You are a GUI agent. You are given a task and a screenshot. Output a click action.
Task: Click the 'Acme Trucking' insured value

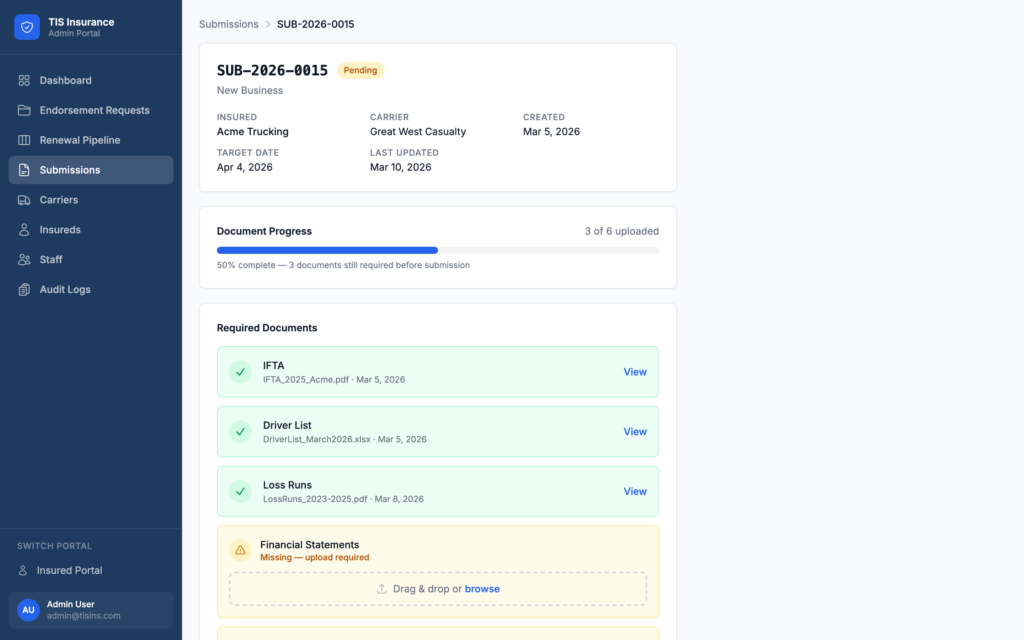tap(253, 131)
